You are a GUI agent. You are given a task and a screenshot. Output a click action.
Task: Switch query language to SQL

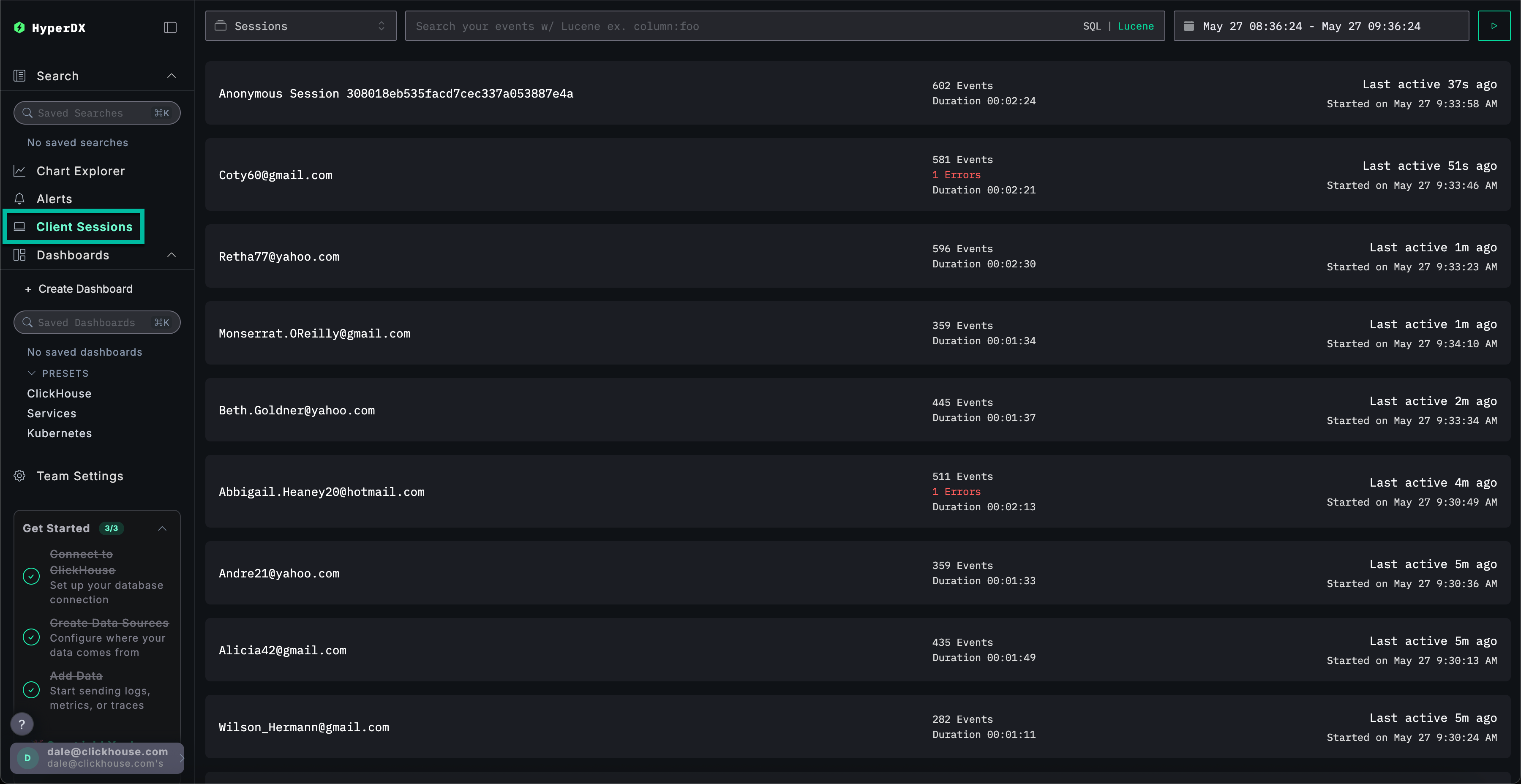point(1092,26)
